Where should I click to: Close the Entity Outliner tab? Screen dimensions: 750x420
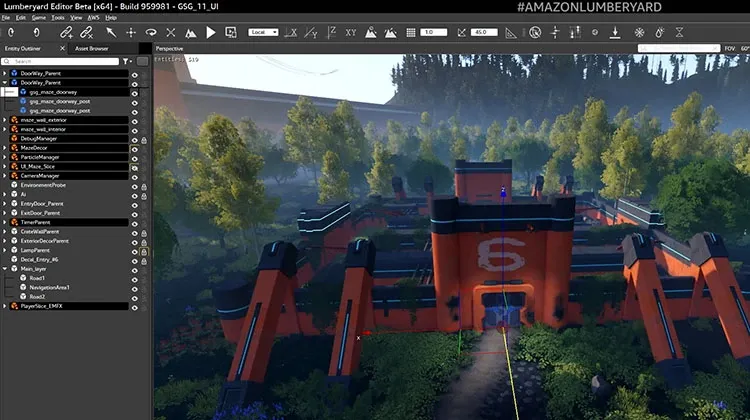tap(62, 48)
